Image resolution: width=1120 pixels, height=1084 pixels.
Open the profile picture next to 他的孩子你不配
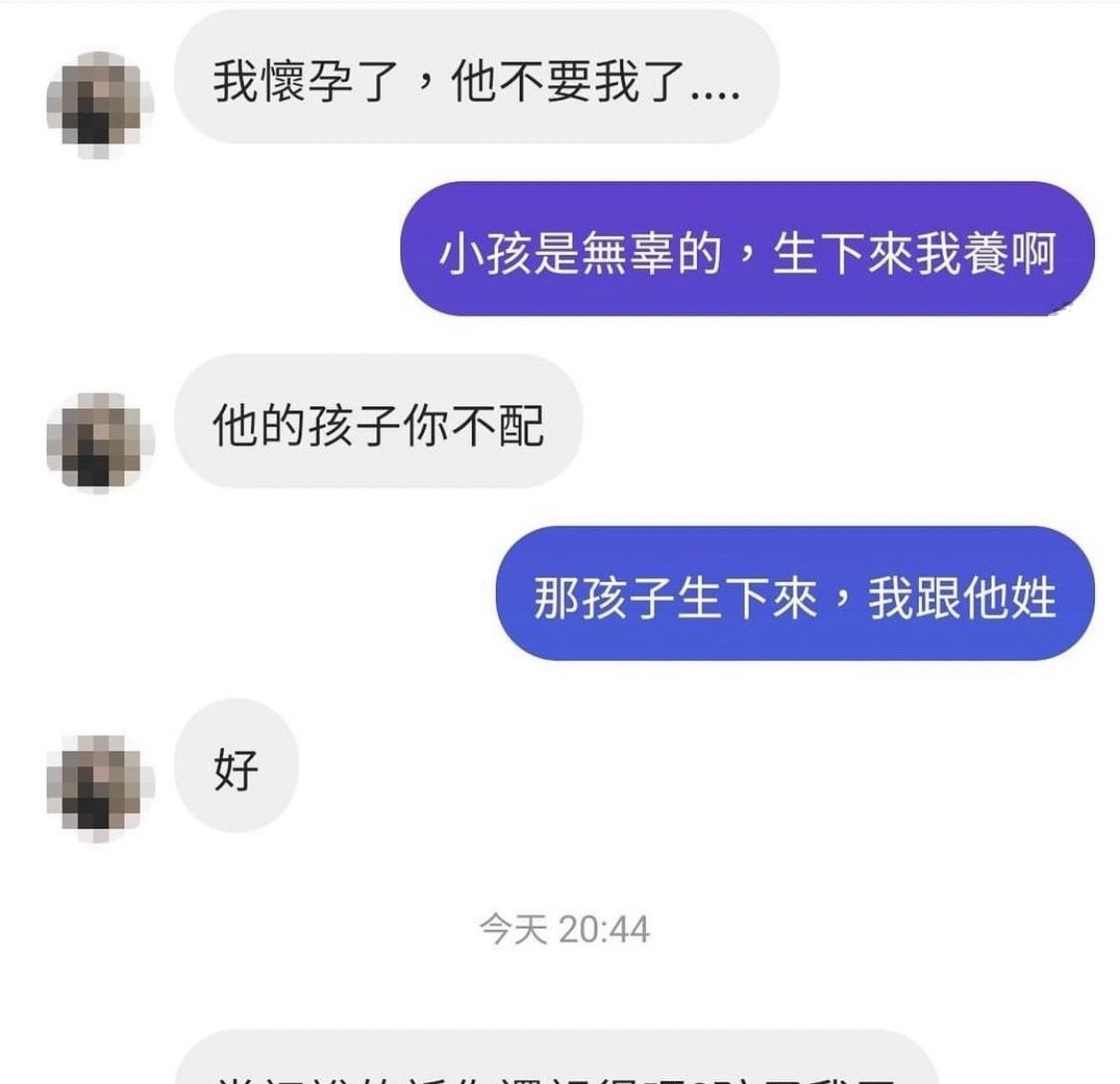point(100,441)
